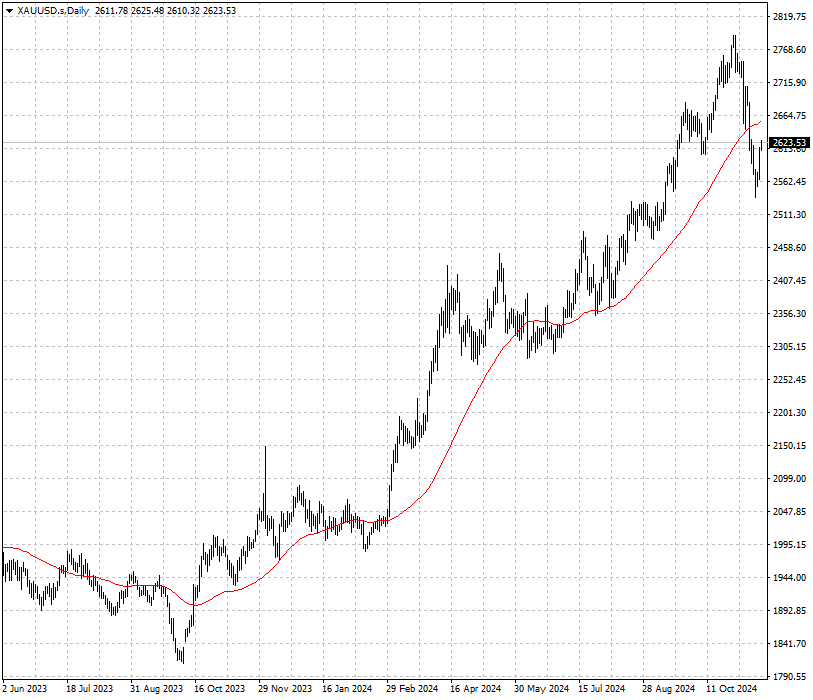Image resolution: width=813 pixels, height=700 pixels.
Task: Click the 2201.30 price axis label
Action: (789, 413)
